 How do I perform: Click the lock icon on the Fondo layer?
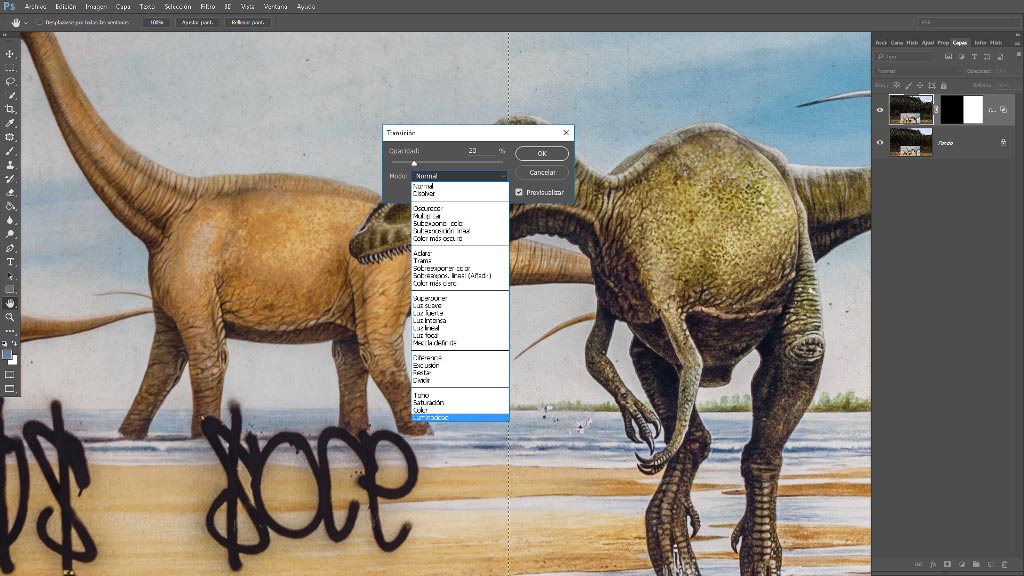1003,142
